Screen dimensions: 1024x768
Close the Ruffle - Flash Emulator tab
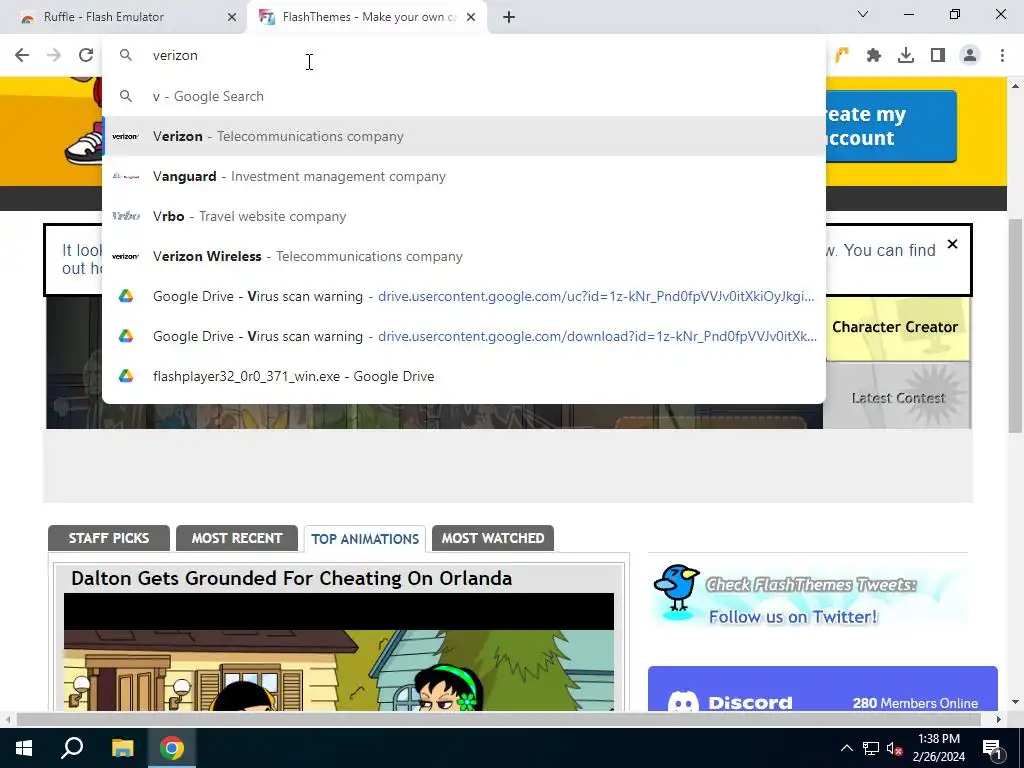click(232, 17)
